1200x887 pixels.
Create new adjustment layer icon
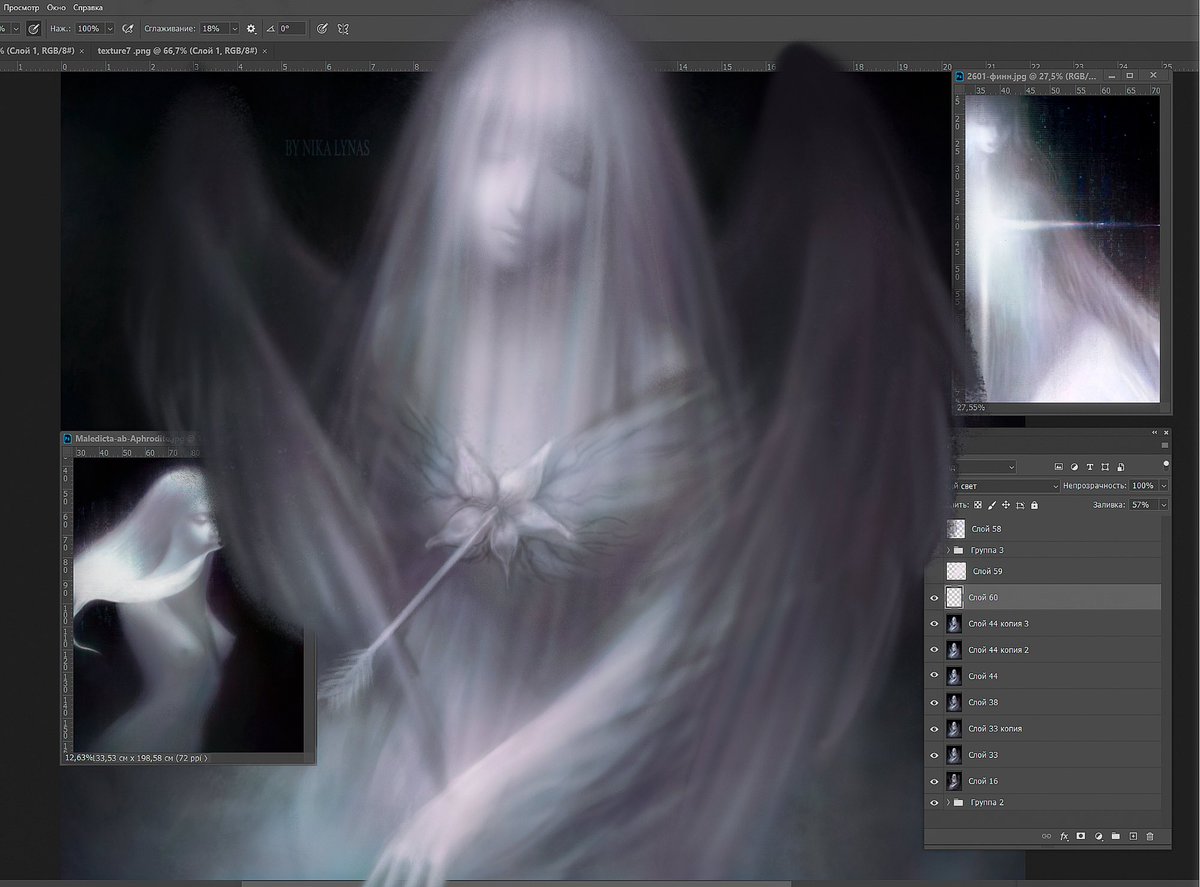click(x=1098, y=836)
